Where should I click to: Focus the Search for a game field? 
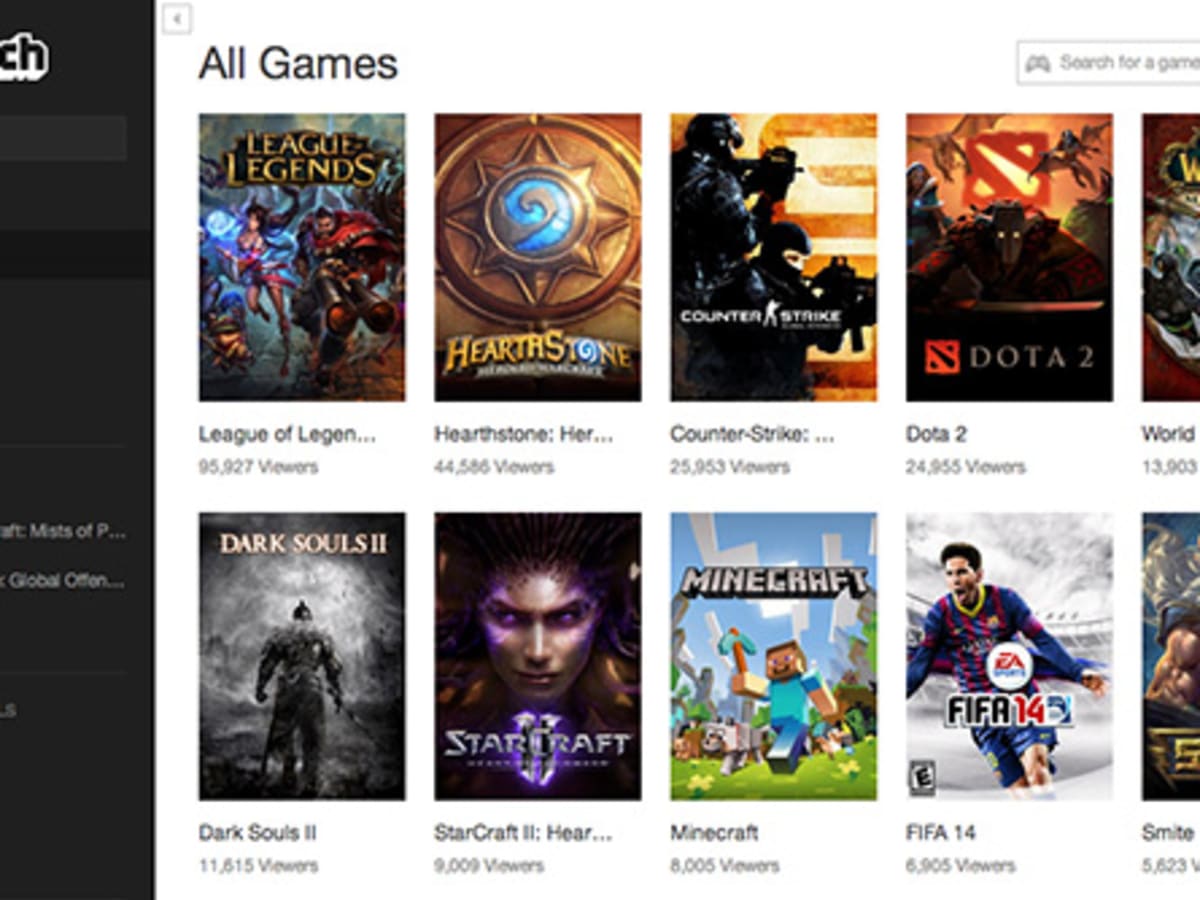[x=1108, y=63]
